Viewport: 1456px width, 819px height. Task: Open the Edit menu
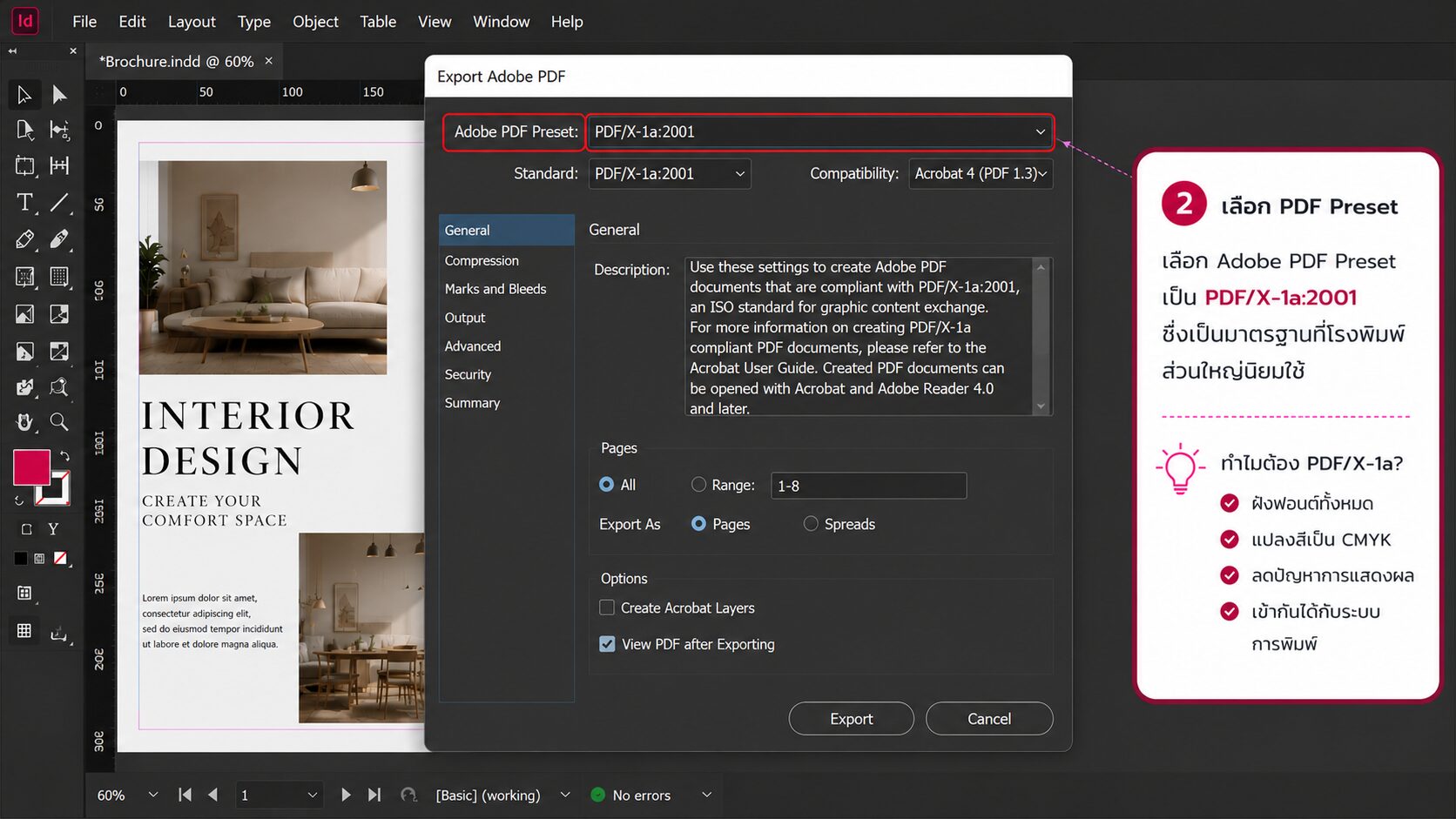132,22
